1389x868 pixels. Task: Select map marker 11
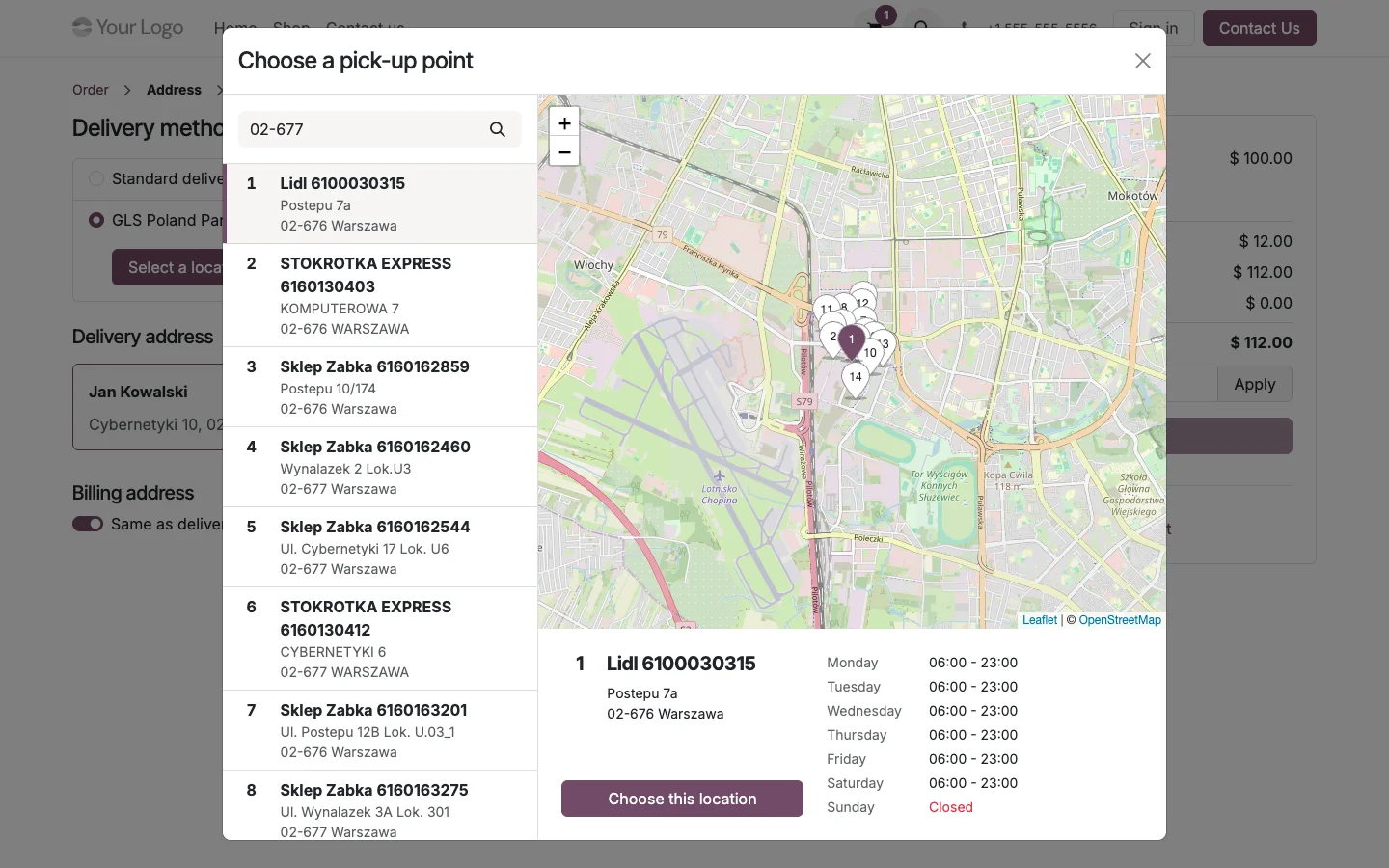(824, 309)
